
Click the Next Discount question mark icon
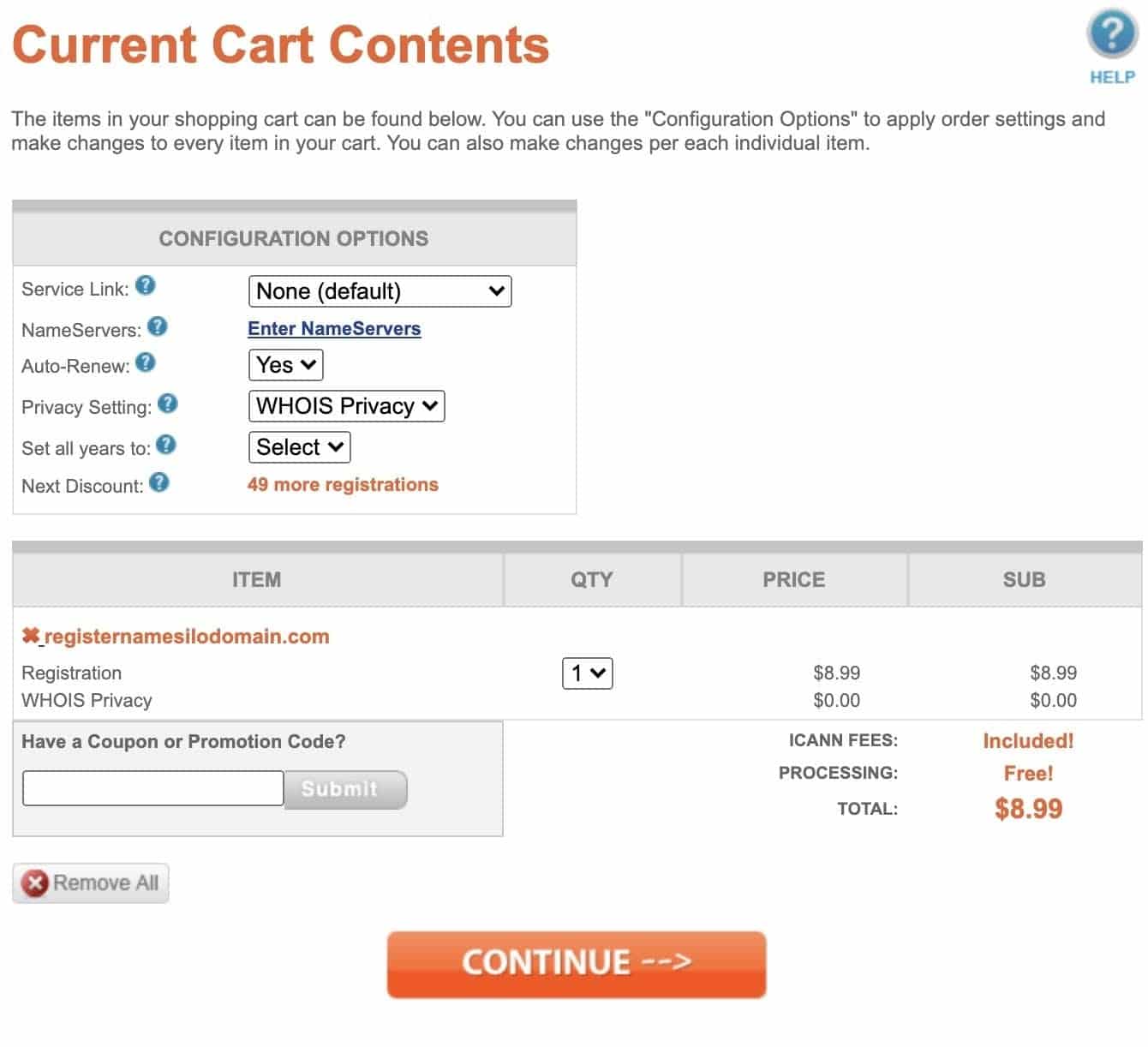pos(159,482)
